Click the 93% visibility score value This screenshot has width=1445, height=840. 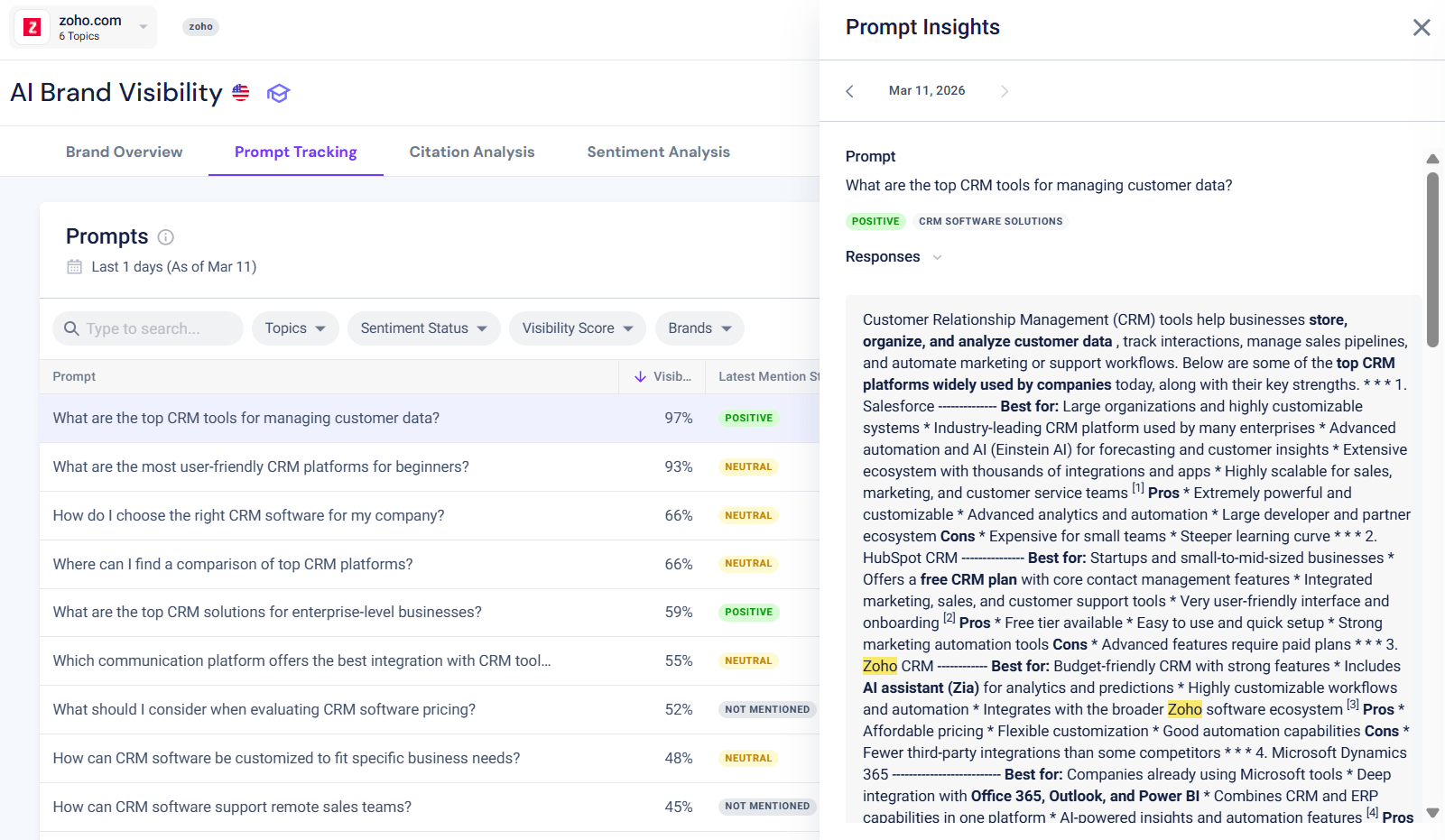[x=679, y=466]
